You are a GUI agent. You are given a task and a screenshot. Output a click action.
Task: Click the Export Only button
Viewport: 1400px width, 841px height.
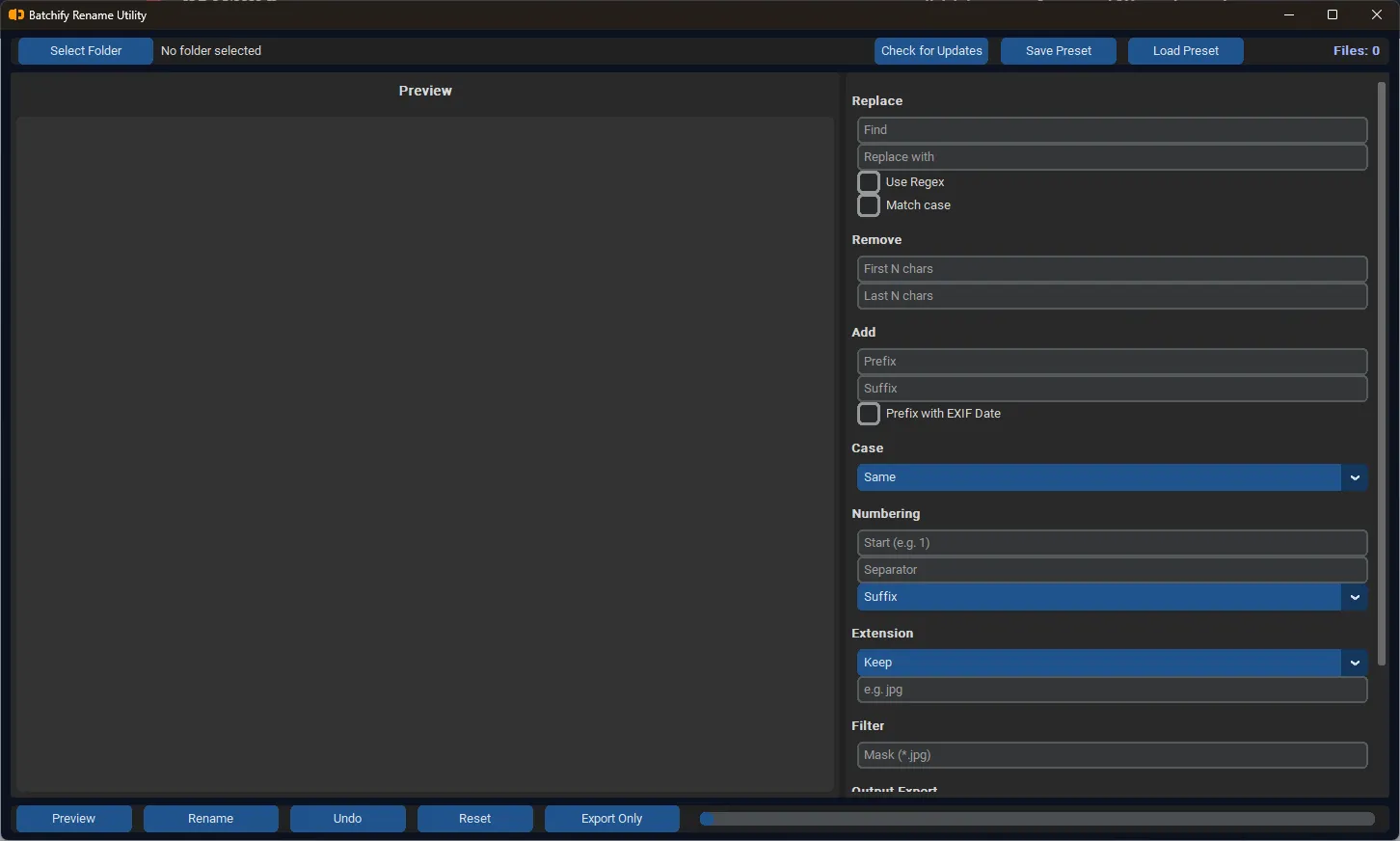611,819
